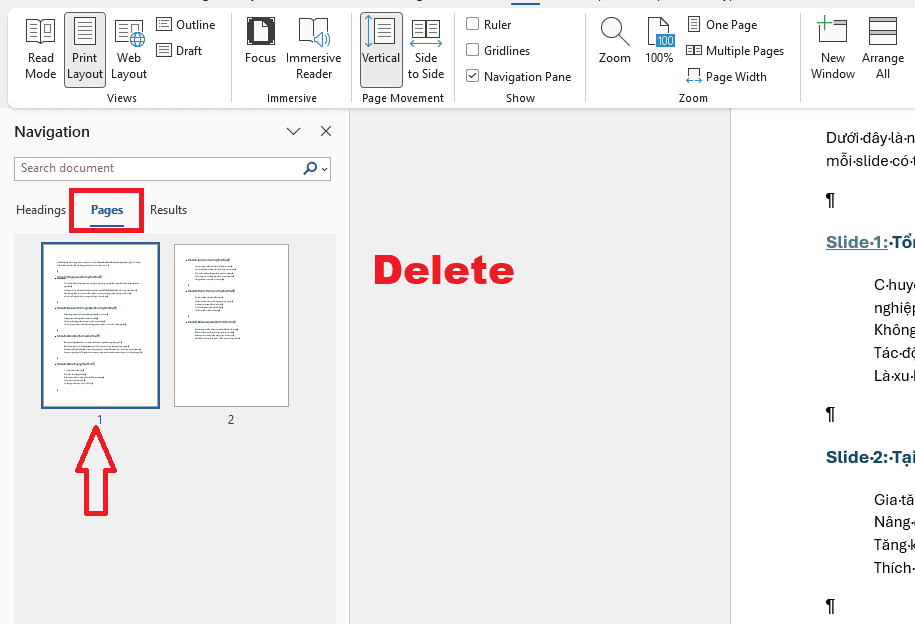Switch to the Results tab

click(x=168, y=210)
